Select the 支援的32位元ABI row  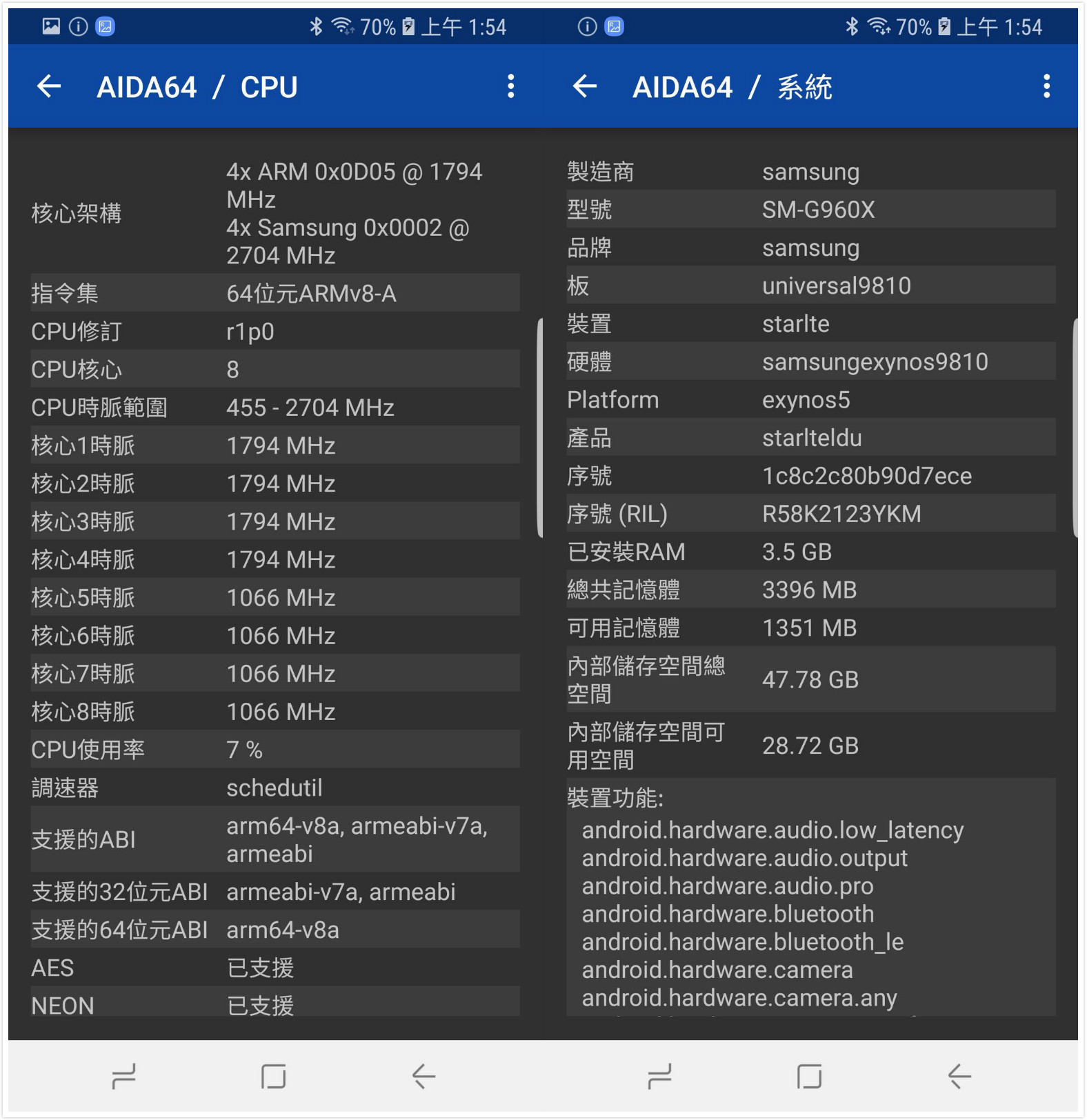click(x=275, y=892)
